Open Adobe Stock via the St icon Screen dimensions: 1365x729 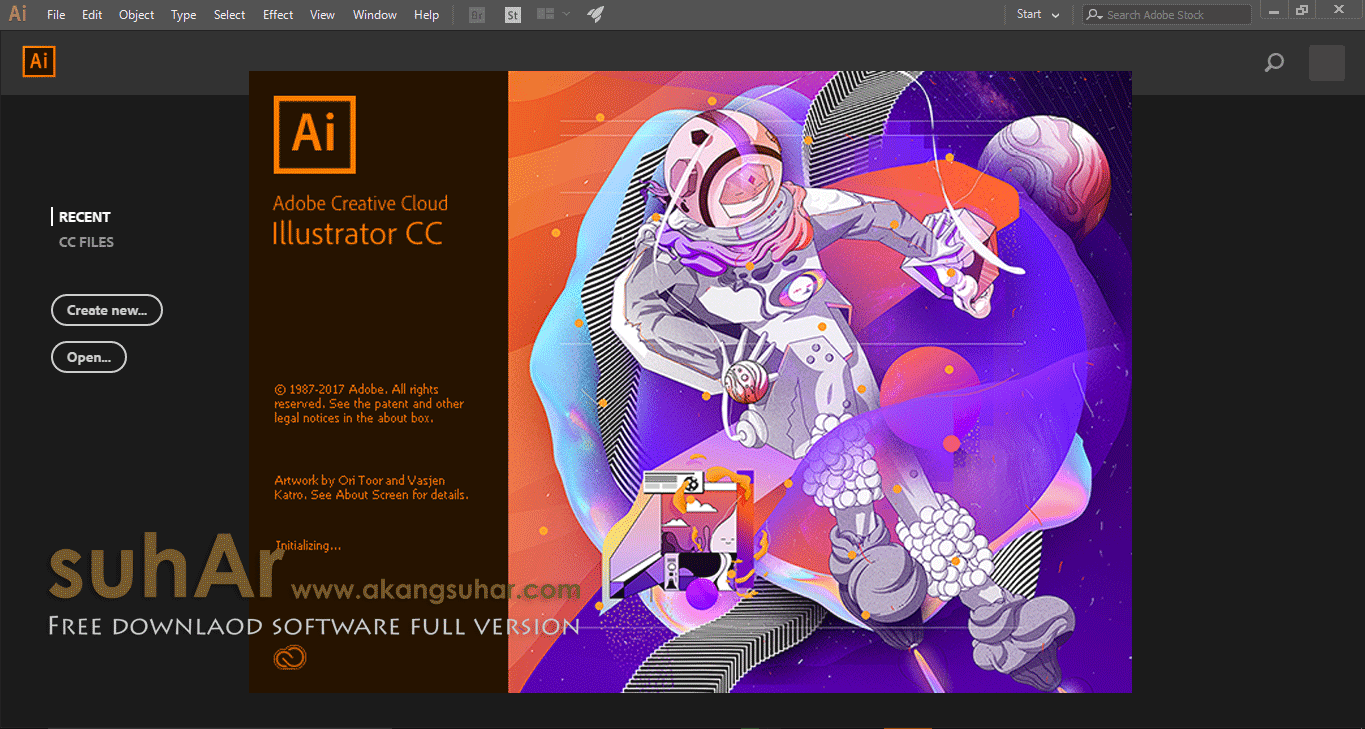[513, 15]
